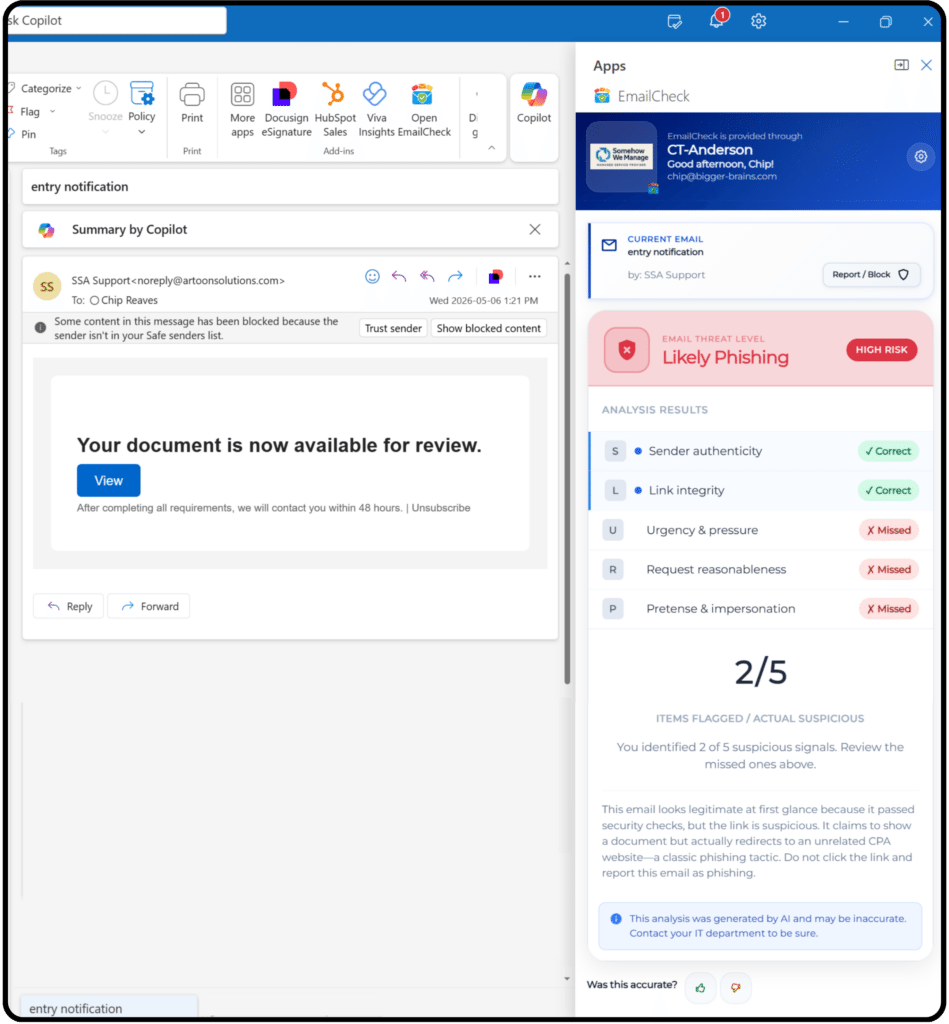This screenshot has height=1024, width=949.
Task: Select Request reasonableness analysis row
Action: (761, 569)
